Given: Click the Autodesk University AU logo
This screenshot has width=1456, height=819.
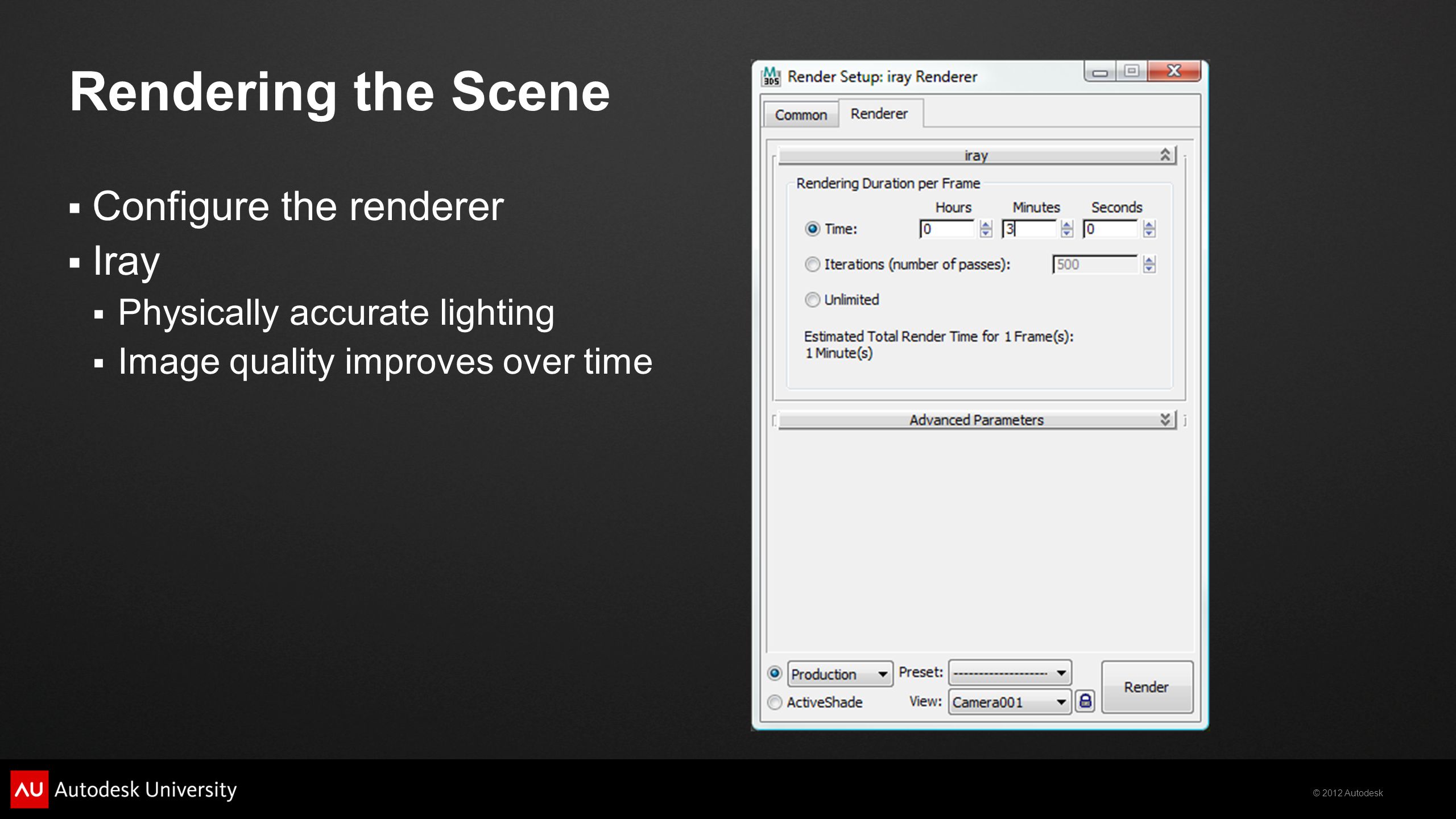Looking at the screenshot, I should click(x=29, y=789).
